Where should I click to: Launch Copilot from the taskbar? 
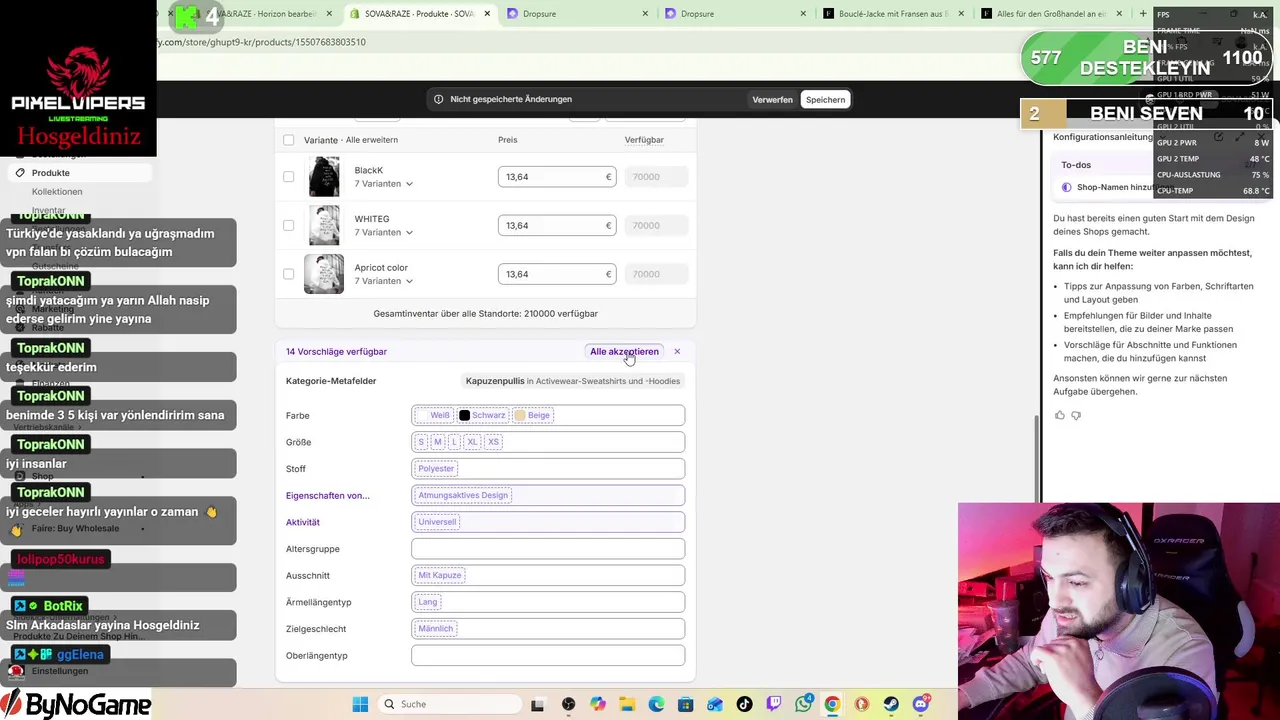click(598, 704)
